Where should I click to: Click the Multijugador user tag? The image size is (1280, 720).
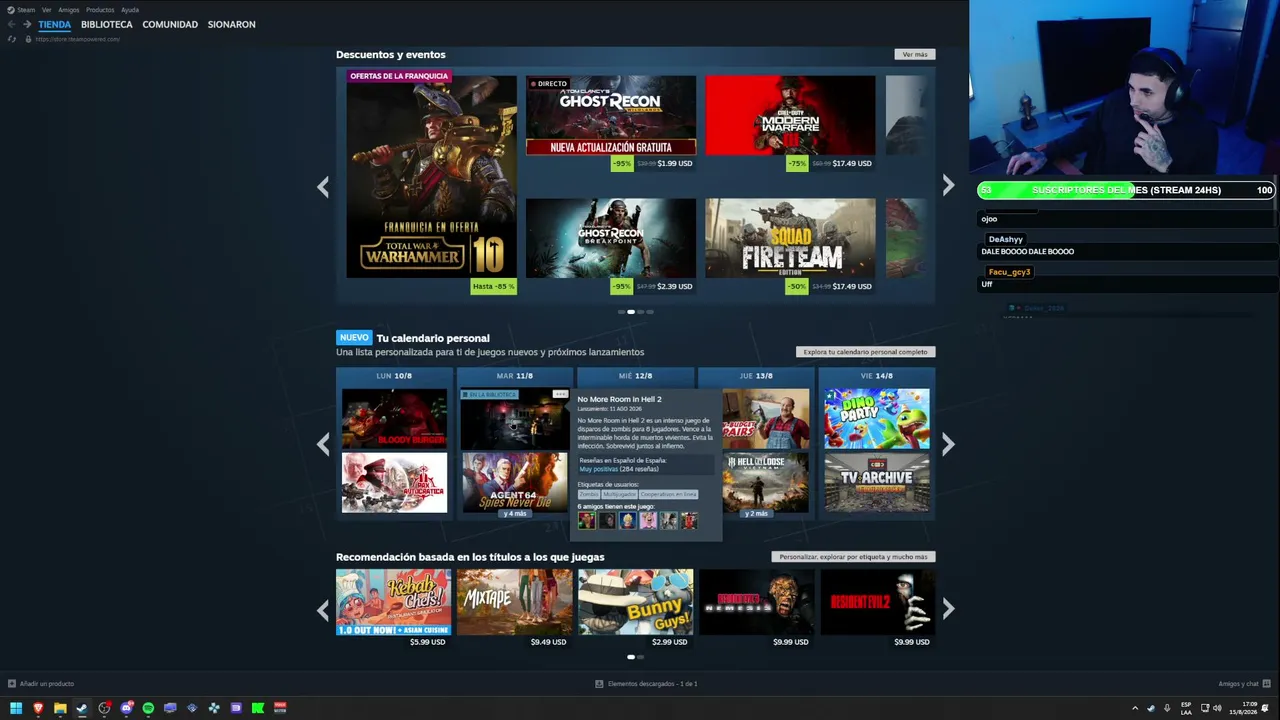619,494
